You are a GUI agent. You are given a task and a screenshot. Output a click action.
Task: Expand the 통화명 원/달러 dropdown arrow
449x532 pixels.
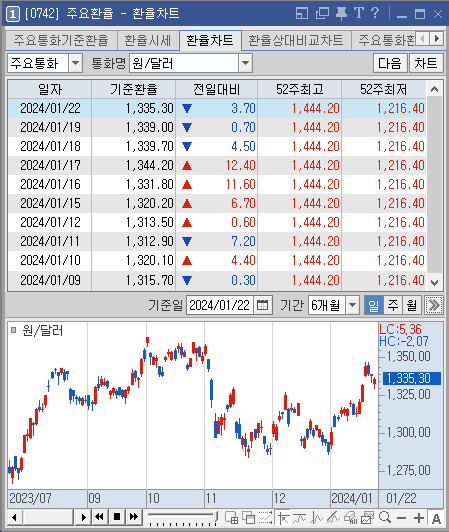[x=245, y=63]
